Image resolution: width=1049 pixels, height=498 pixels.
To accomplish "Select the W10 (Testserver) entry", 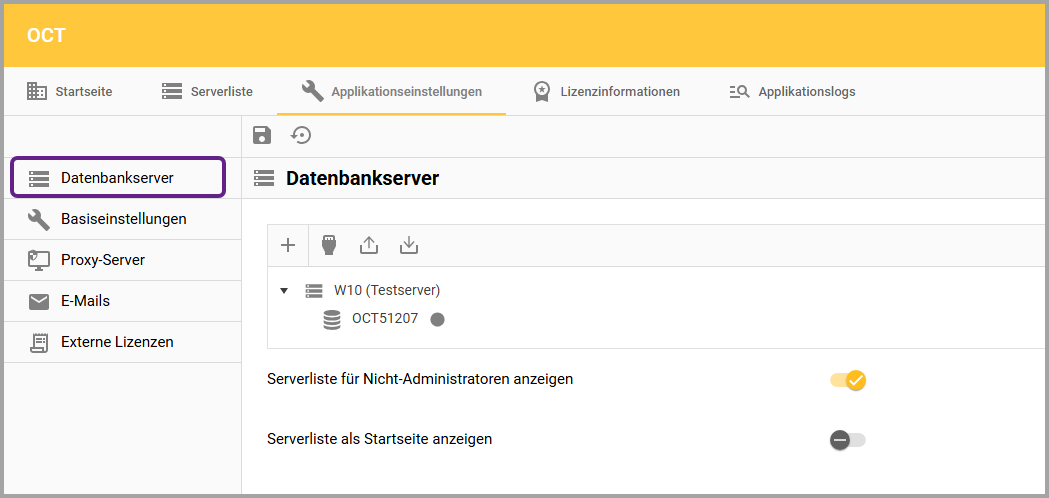I will (386, 291).
